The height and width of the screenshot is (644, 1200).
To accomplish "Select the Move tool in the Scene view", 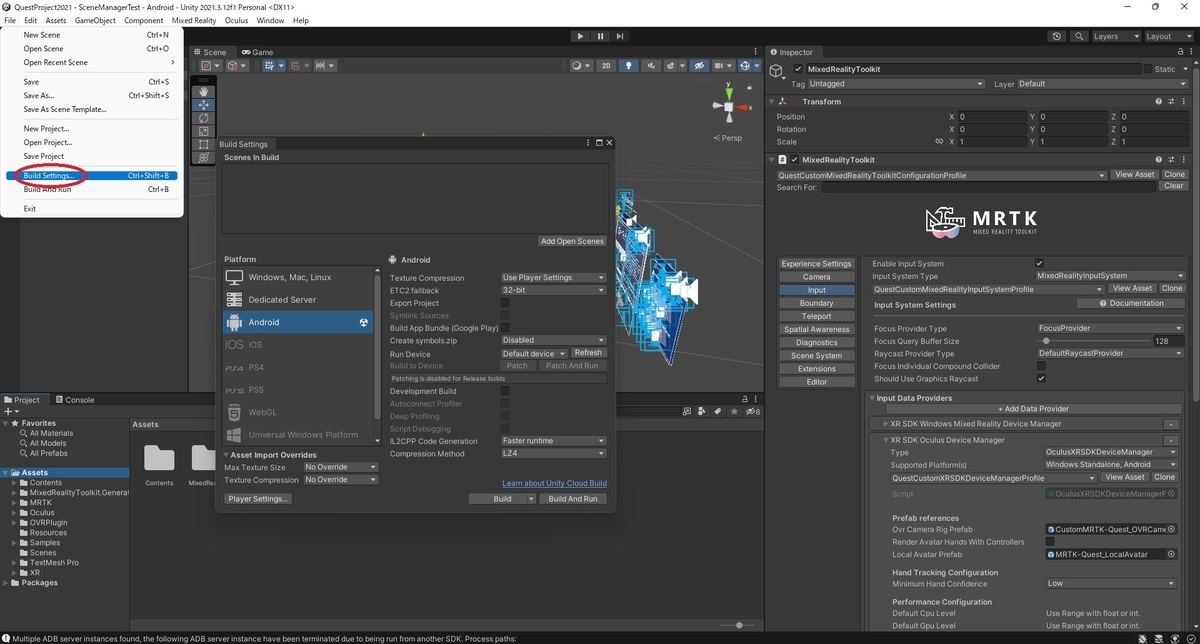I will tap(204, 104).
